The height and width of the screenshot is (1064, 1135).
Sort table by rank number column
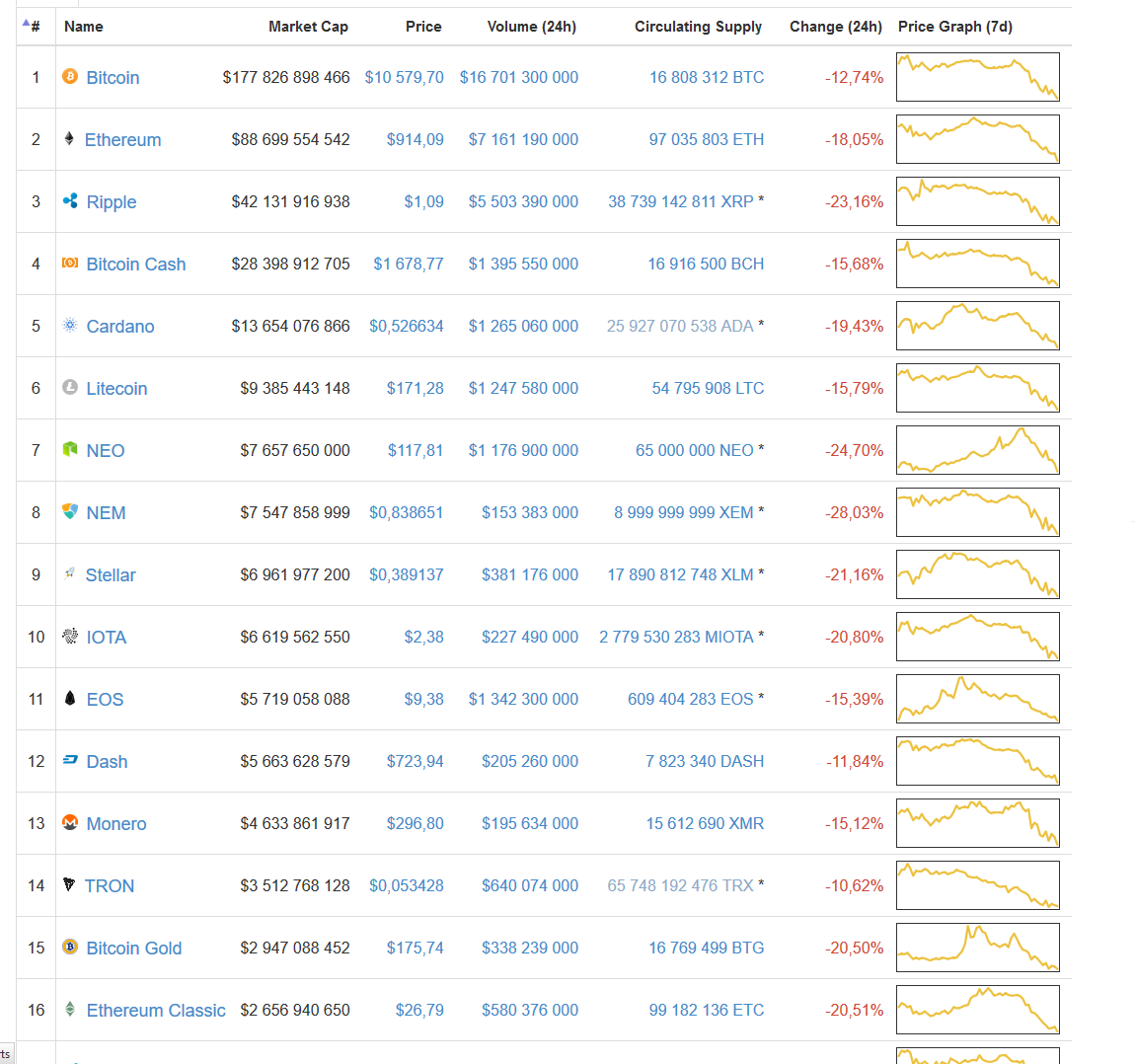coord(35,27)
